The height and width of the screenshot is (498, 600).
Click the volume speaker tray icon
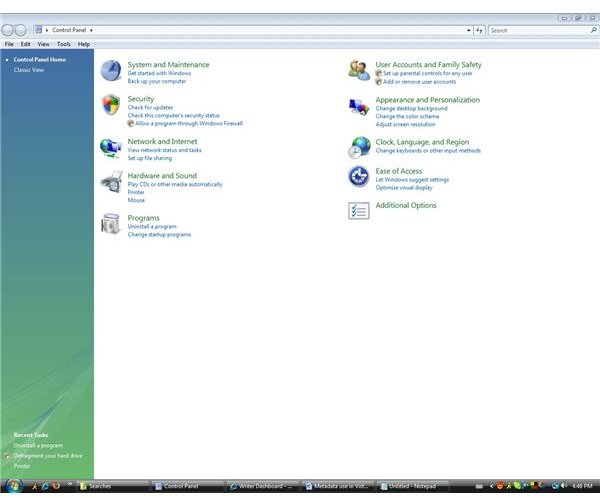click(x=564, y=486)
